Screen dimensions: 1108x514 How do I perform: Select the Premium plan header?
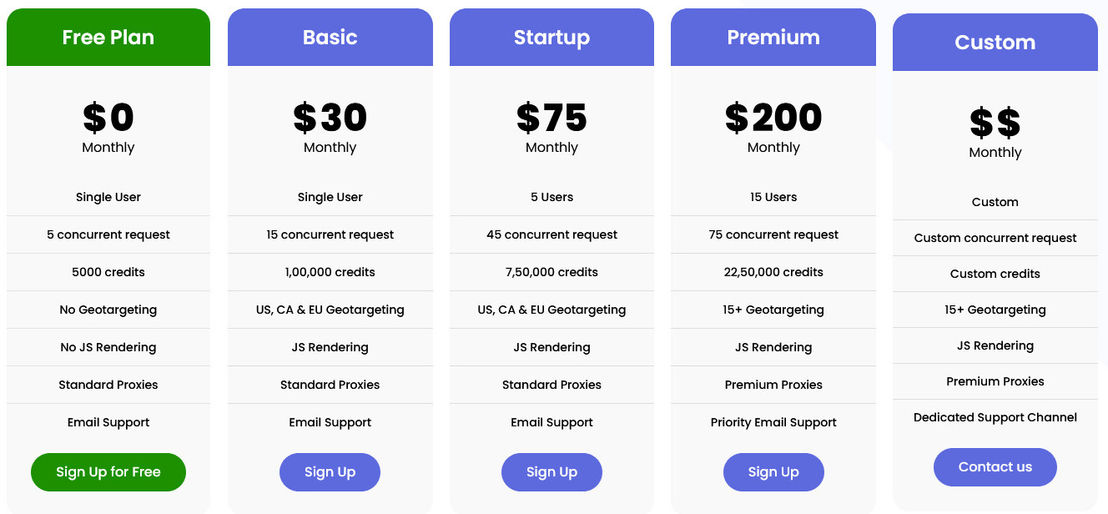pyautogui.click(x=774, y=37)
